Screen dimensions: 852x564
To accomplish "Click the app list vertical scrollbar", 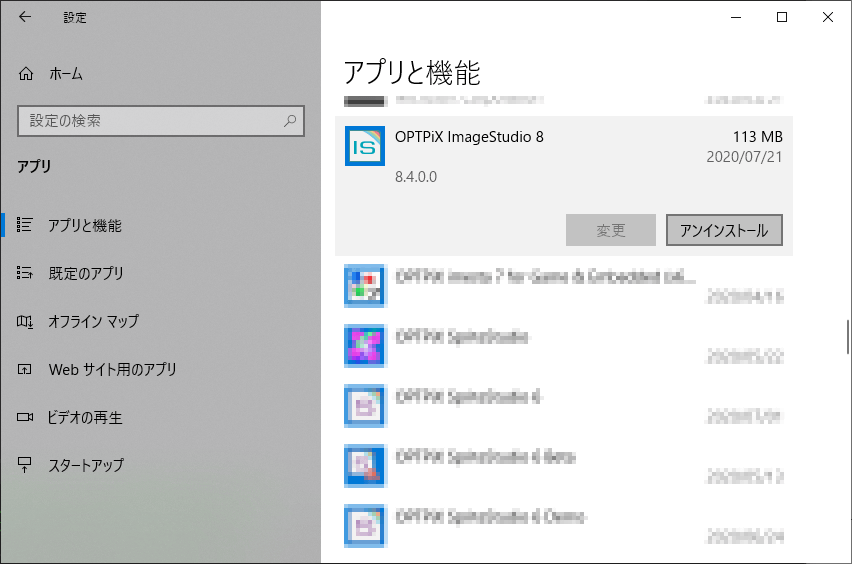I will point(848,337).
